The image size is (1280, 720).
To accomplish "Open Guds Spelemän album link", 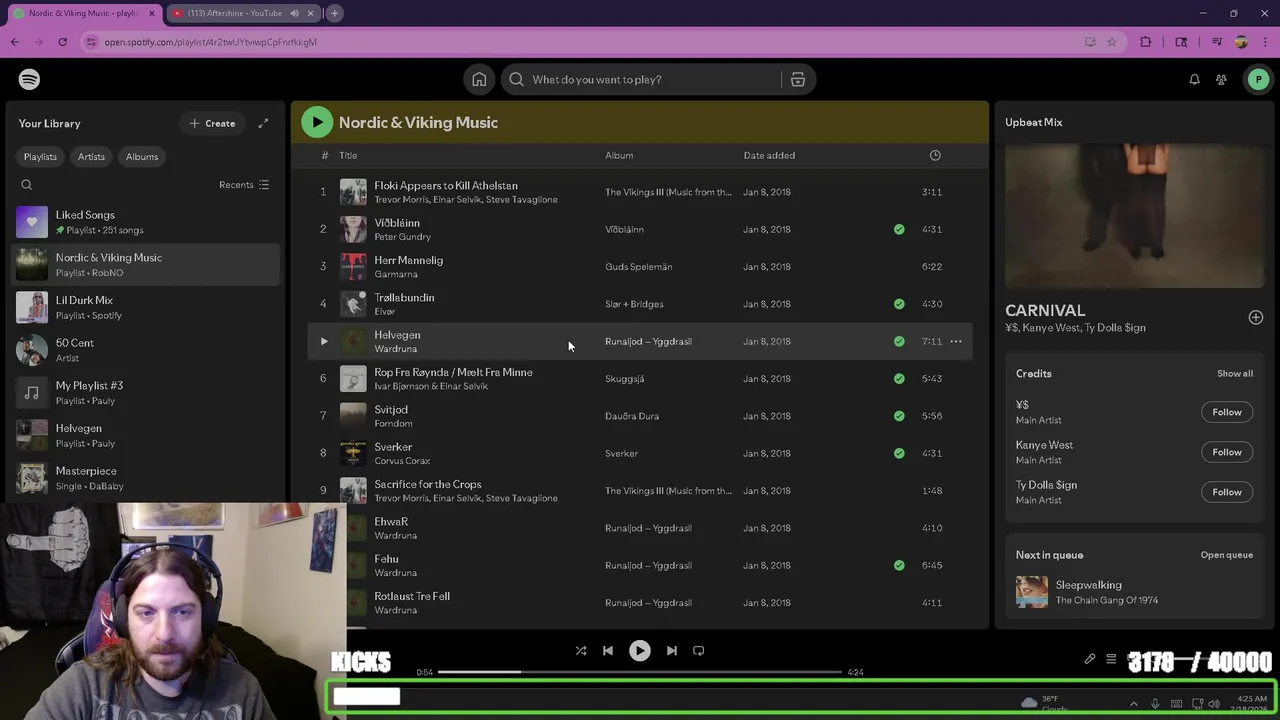I will click(638, 267).
